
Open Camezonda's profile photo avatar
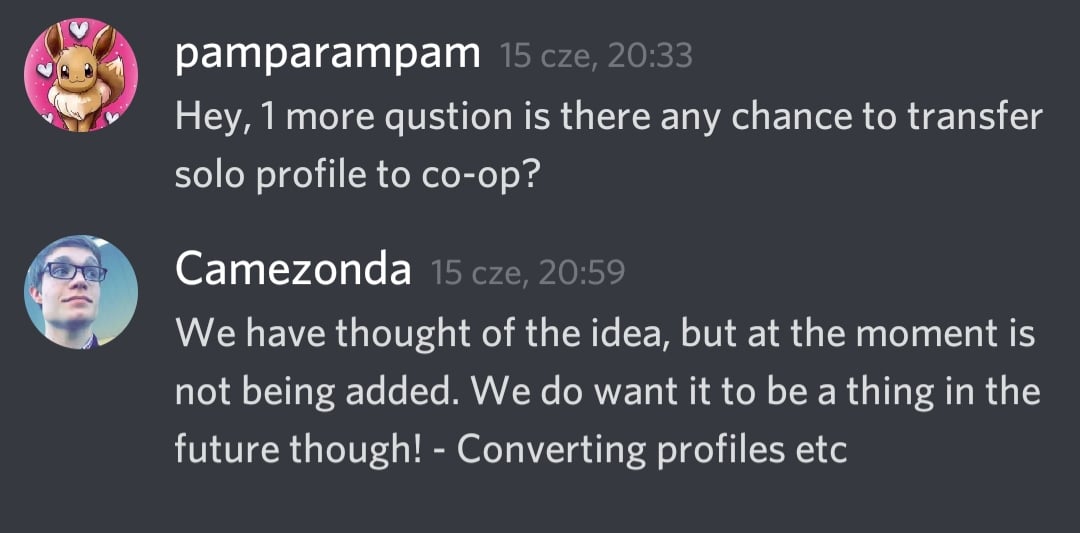[81, 292]
